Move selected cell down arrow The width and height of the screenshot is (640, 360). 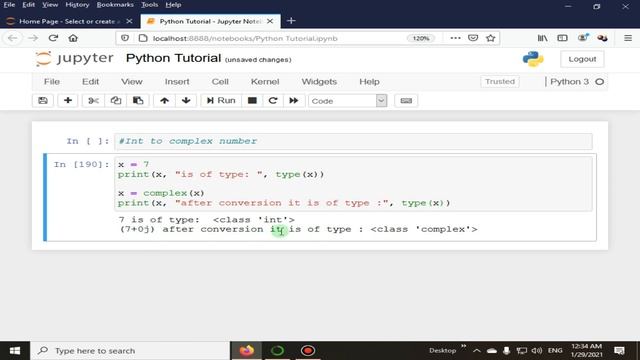tap(186, 100)
